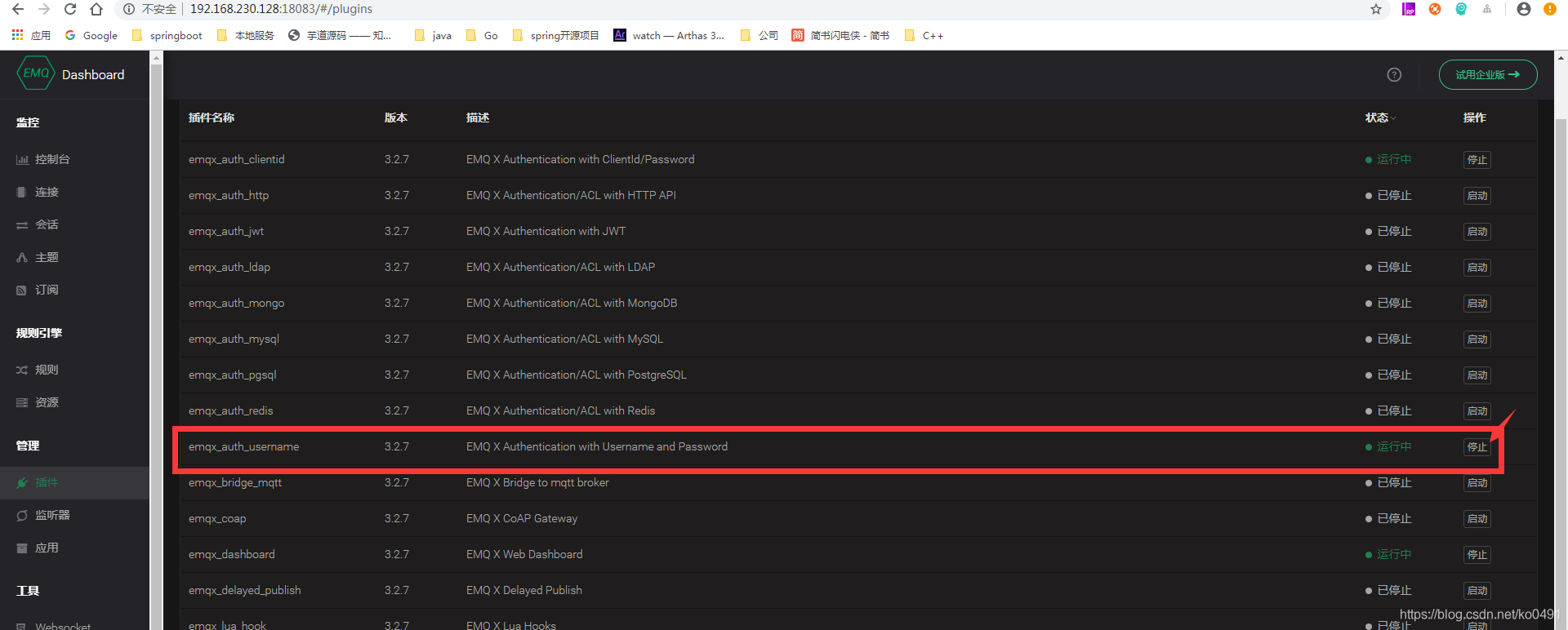This screenshot has width=1568, height=630.
Task: Click the EMQ X Web Dashboard description
Action: pos(524,554)
